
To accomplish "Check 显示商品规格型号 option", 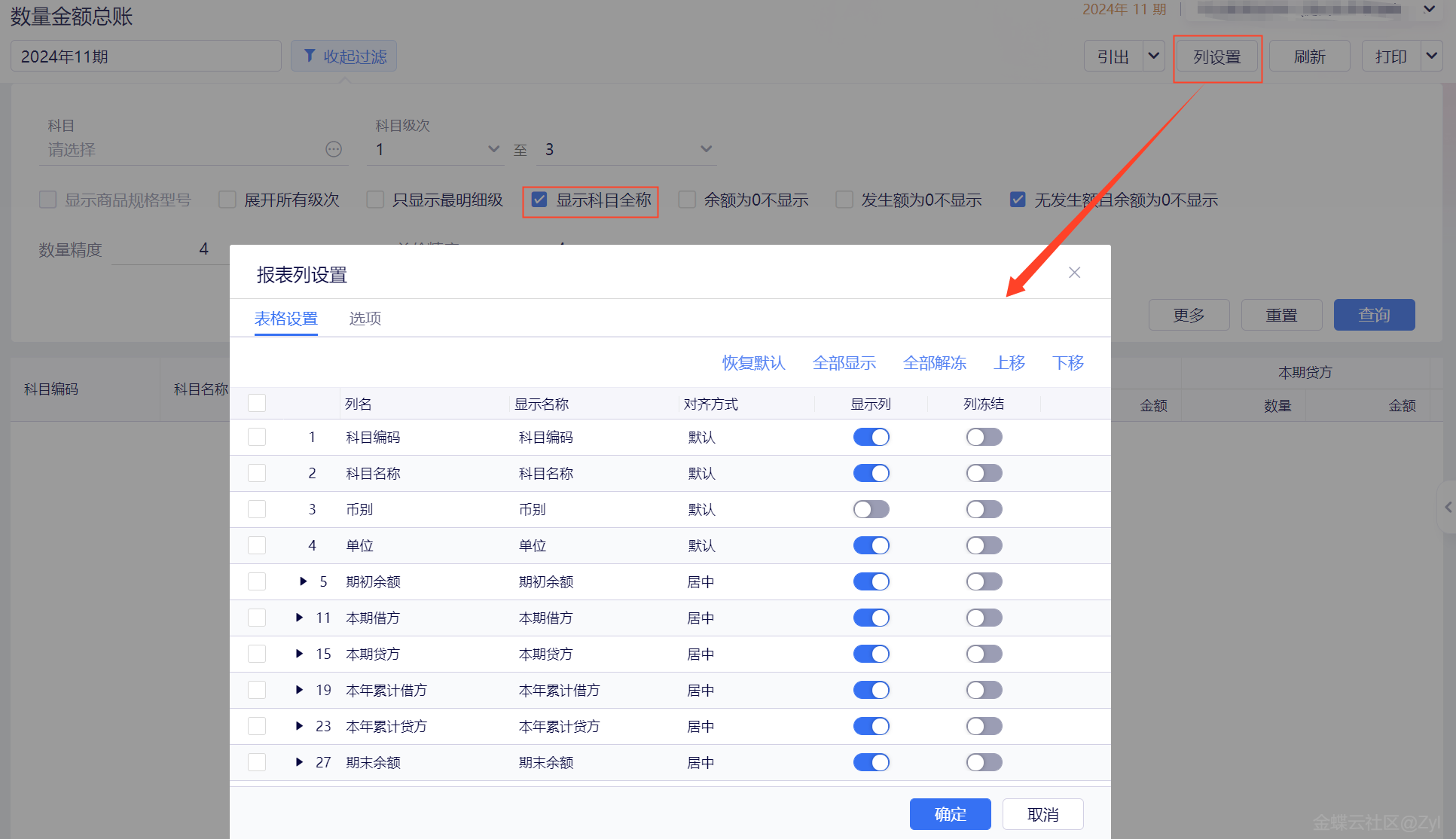I will tap(48, 200).
